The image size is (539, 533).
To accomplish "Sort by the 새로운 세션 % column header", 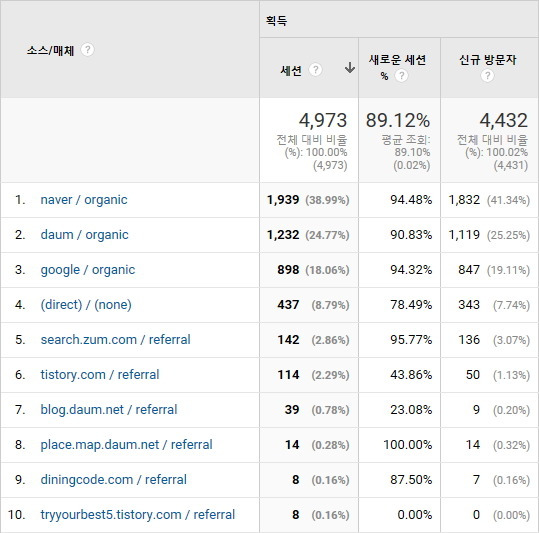I will (x=397, y=67).
